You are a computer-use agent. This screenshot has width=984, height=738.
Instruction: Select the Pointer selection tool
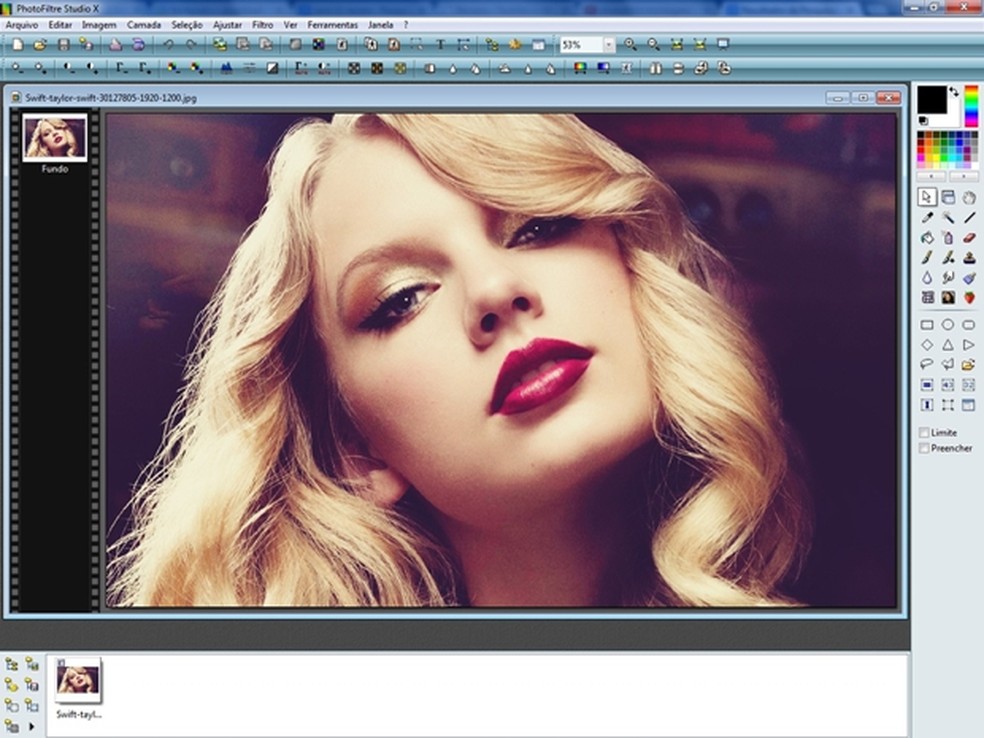point(927,197)
